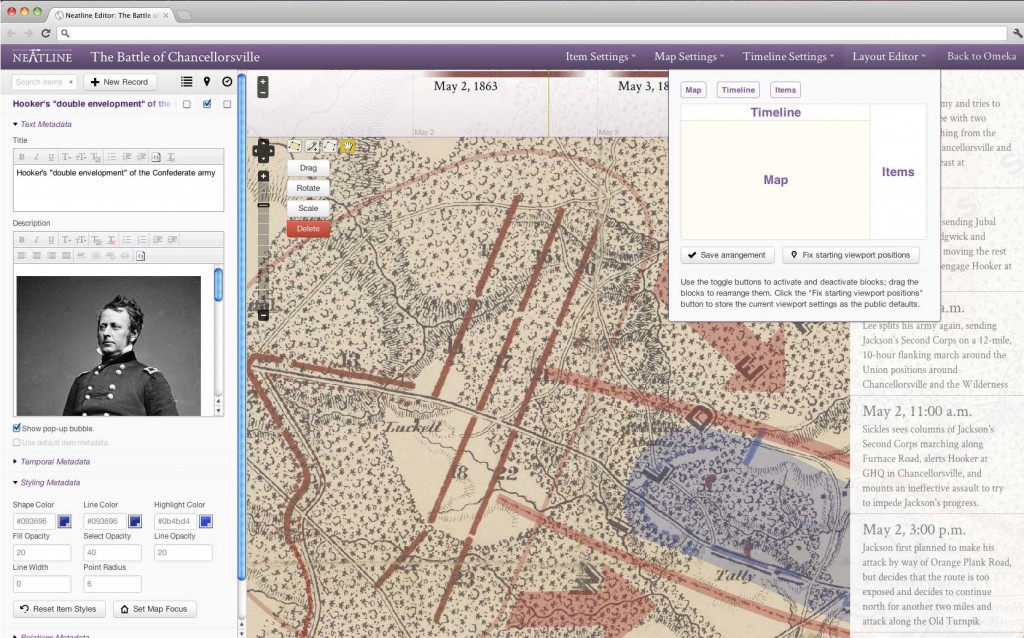Close the Layout Editor dropdown
This screenshot has width=1024, height=638.
tap(889, 57)
